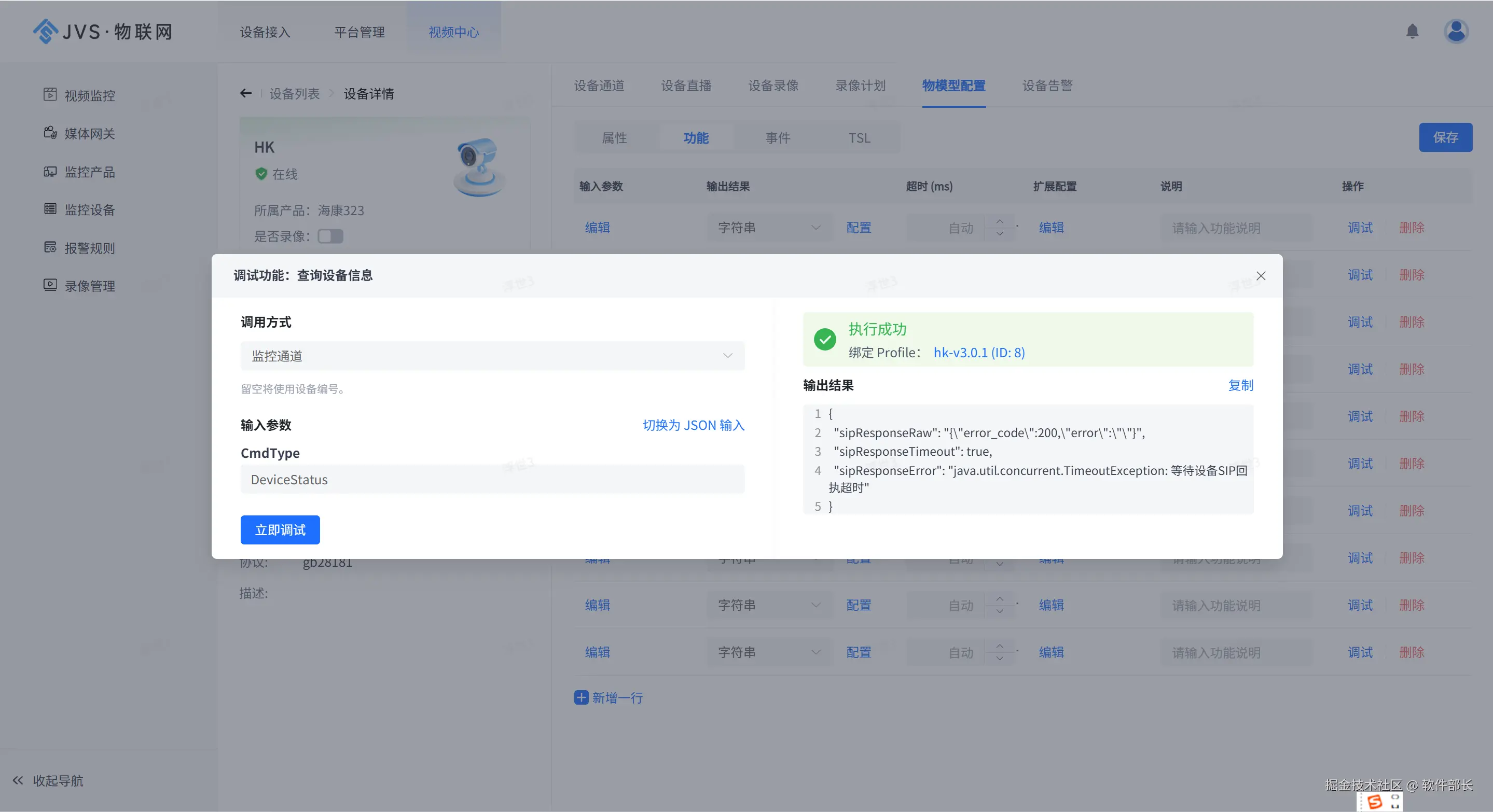The image size is (1493, 812).
Task: Toggle the 是否录像 switch
Action: tap(330, 236)
